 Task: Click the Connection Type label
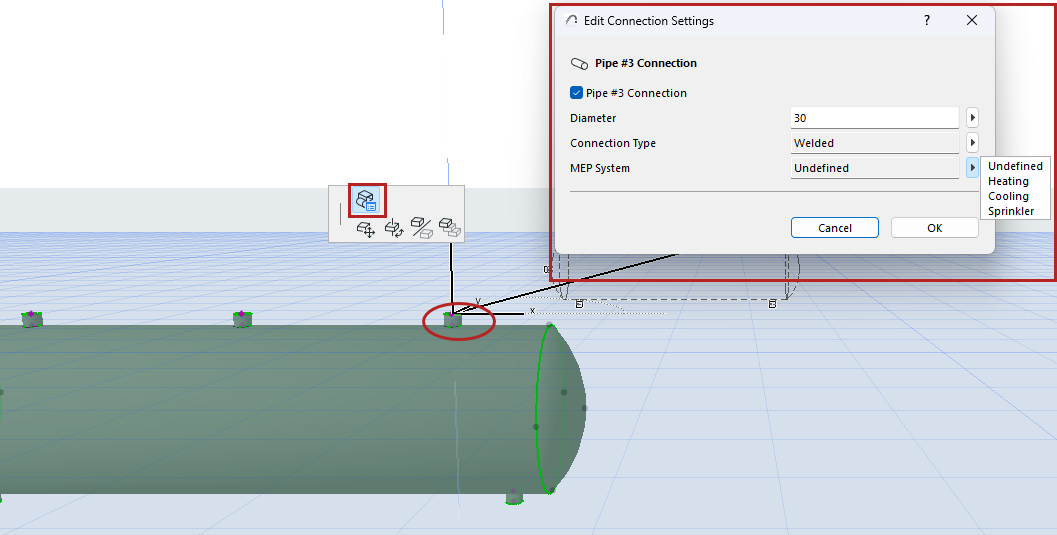coord(613,143)
